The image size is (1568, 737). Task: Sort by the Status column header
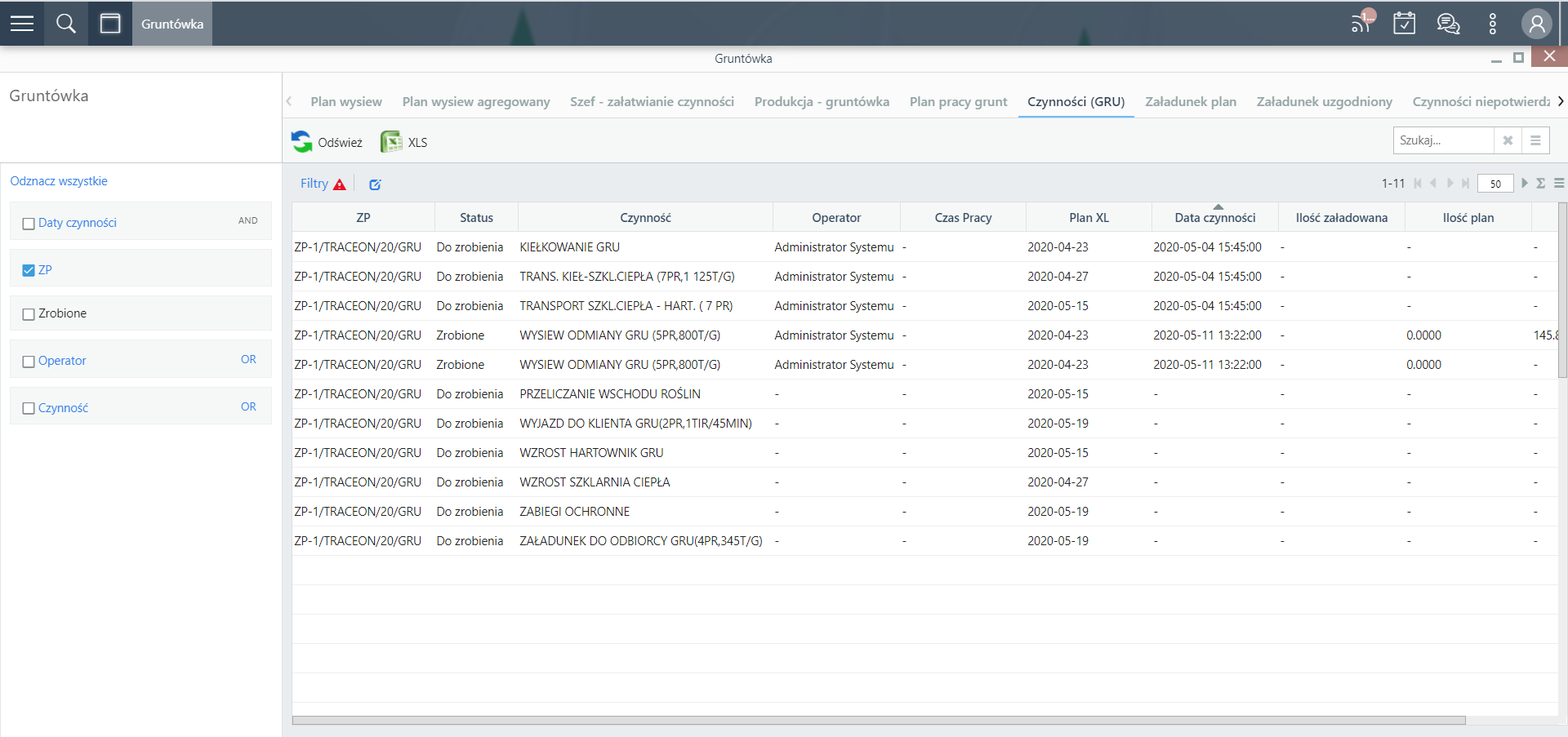coord(476,217)
